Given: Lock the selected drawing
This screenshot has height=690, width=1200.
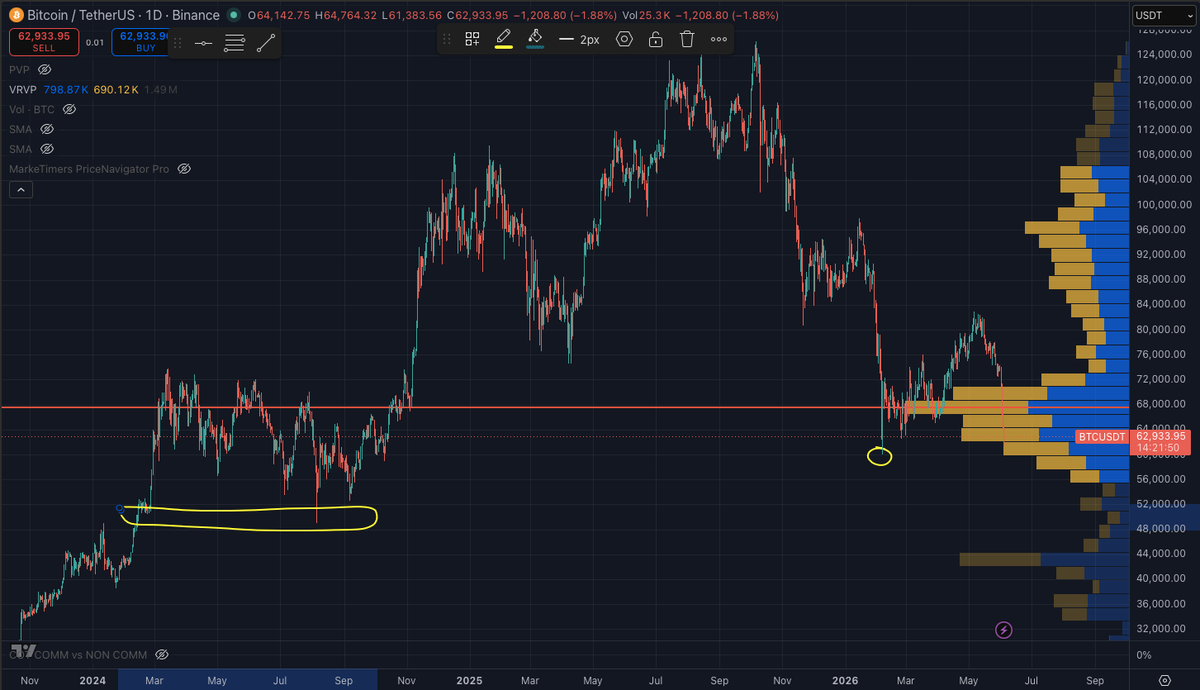Looking at the screenshot, I should tap(655, 39).
